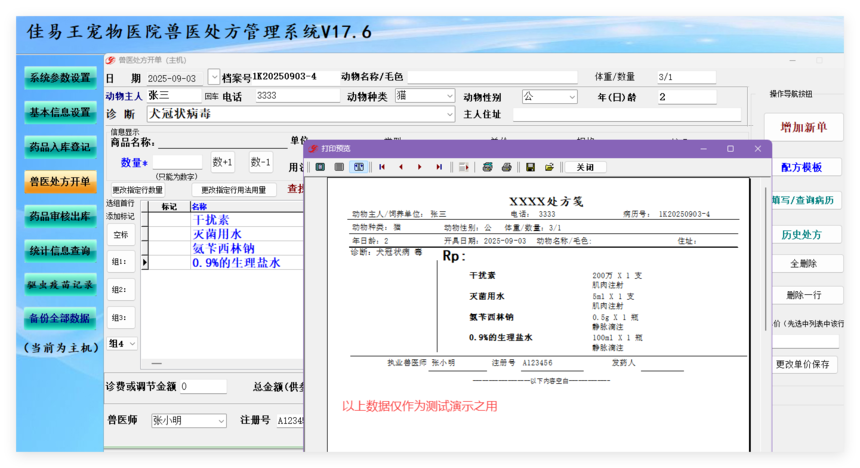Open 统计信息查询 in sidebar
860x468 pixels.
click(60, 251)
